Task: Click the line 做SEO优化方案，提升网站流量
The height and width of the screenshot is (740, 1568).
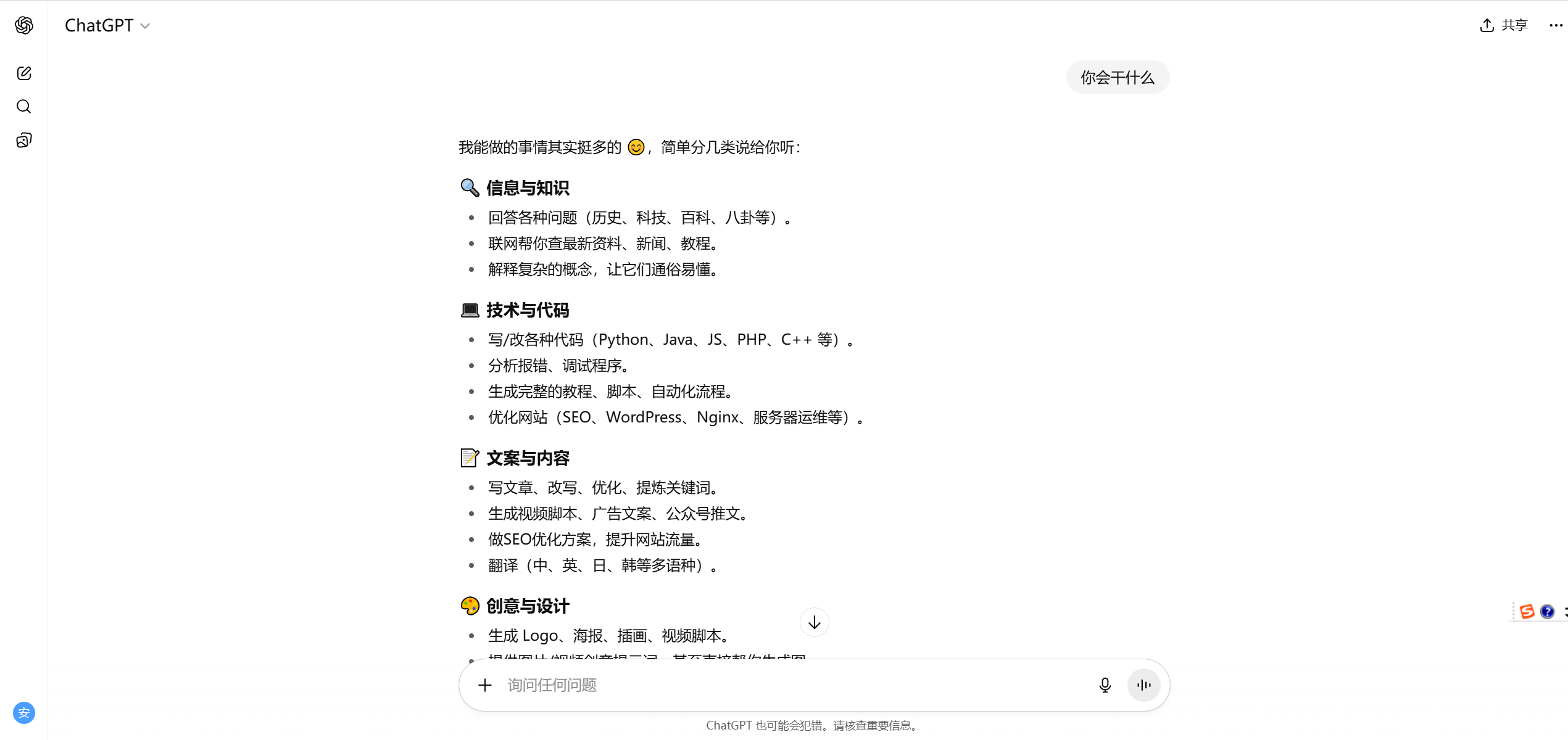Action: (x=596, y=540)
